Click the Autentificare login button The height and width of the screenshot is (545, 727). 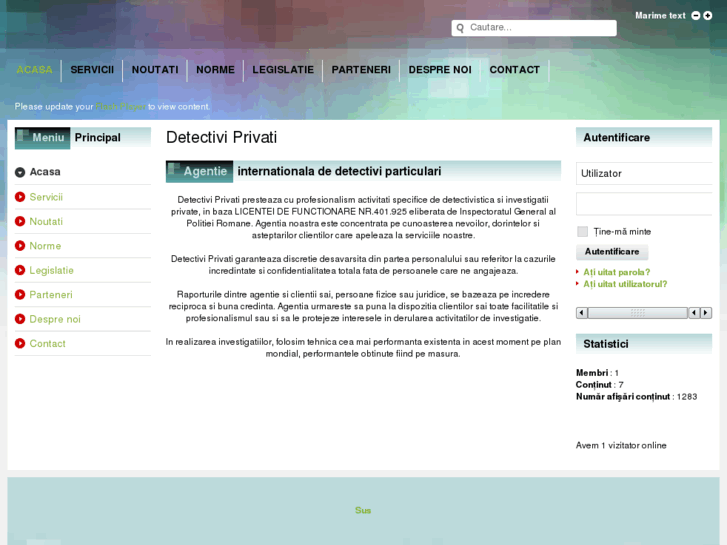(x=612, y=251)
